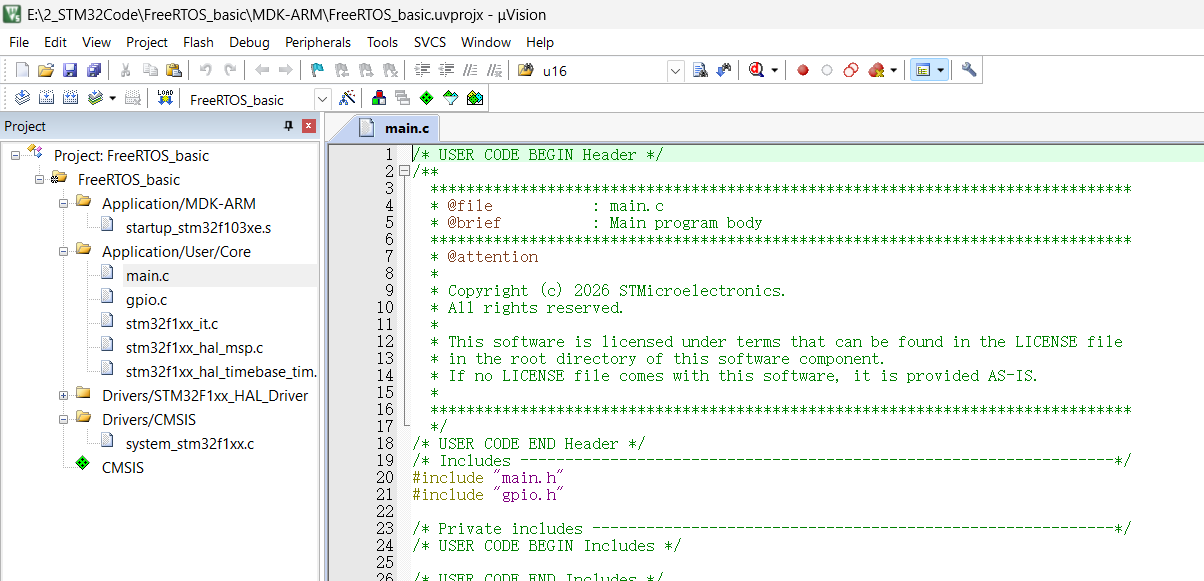Unindent selected lines icon
Image resolution: width=1204 pixels, height=581 pixels.
pyautogui.click(x=446, y=70)
